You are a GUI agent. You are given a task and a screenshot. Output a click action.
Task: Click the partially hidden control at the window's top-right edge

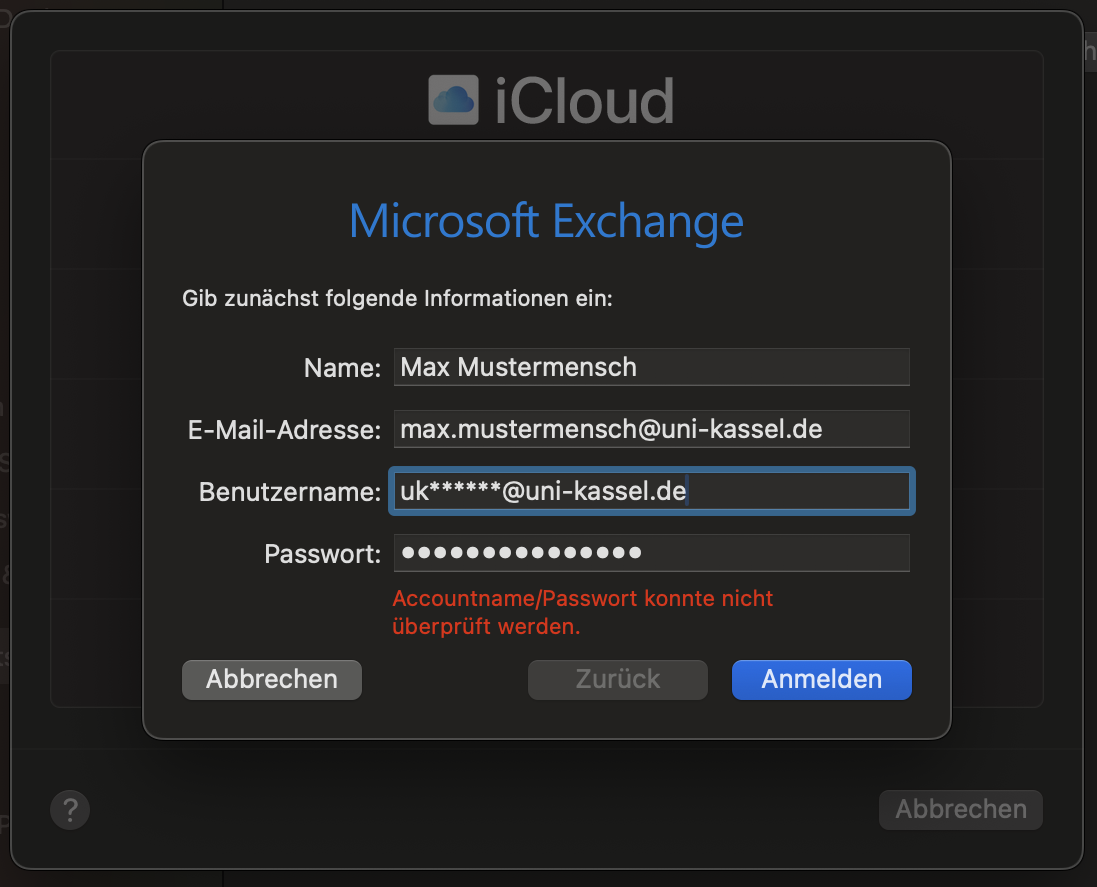(x=1090, y=51)
